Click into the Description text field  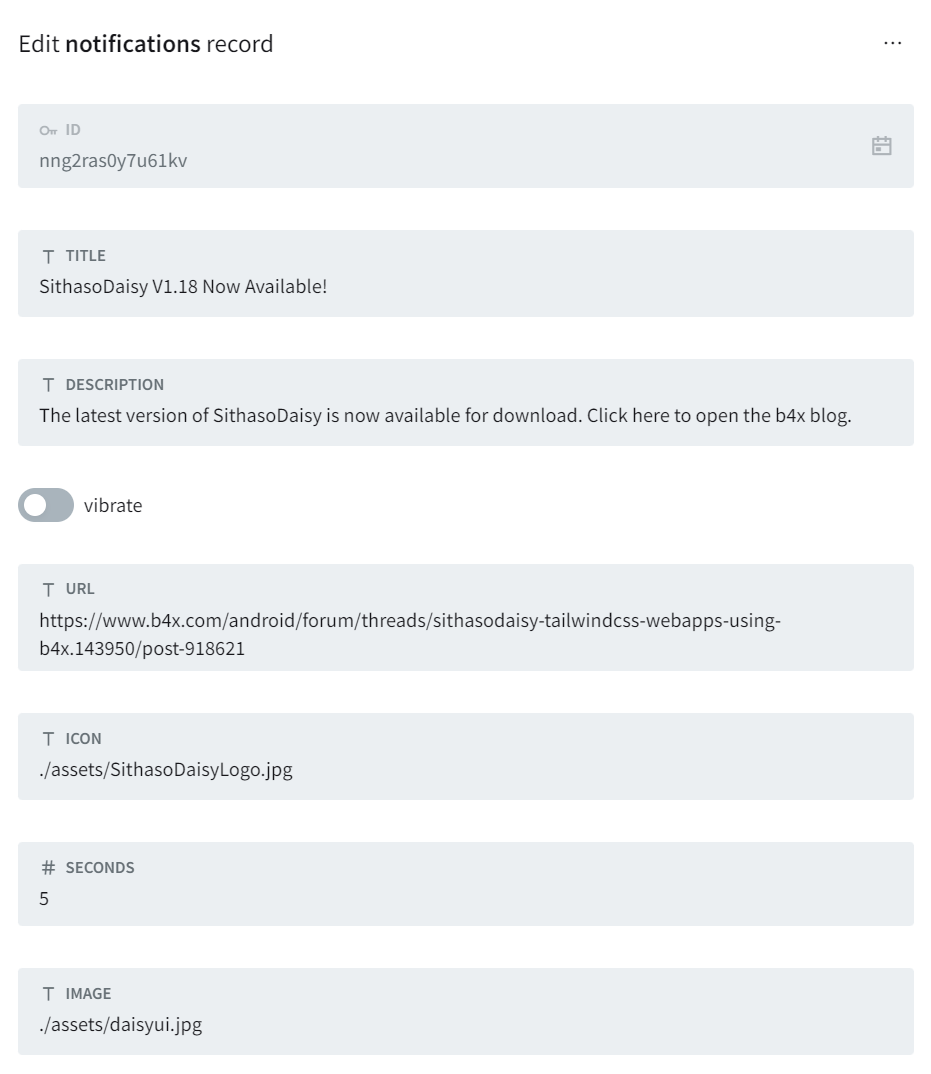pos(445,416)
